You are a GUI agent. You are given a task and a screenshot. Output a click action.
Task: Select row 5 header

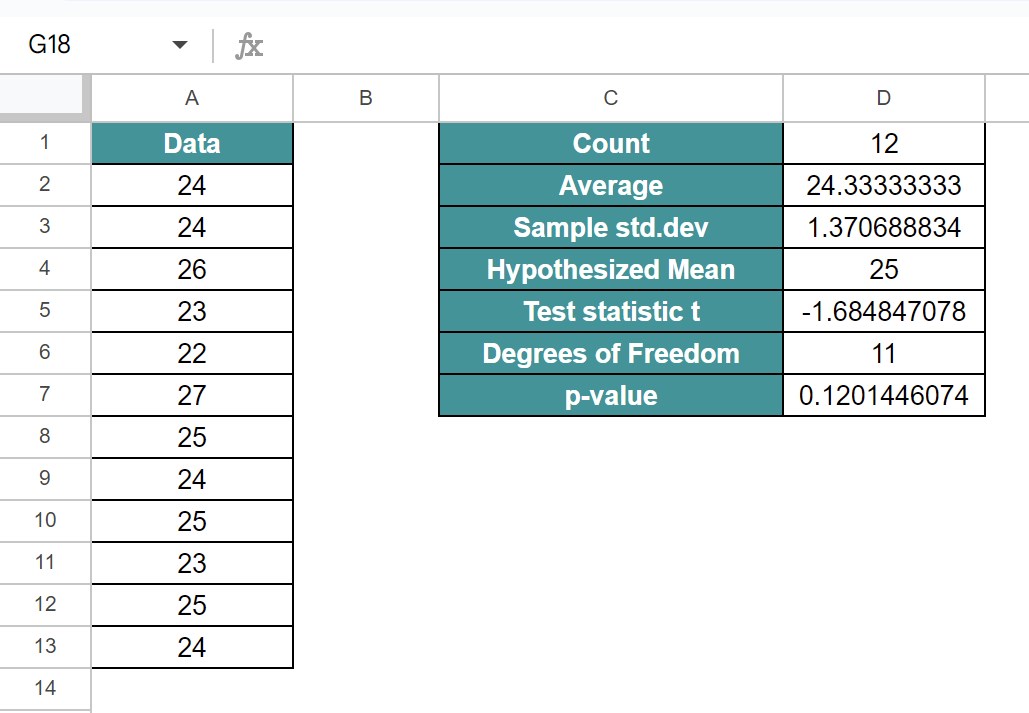[x=45, y=311]
